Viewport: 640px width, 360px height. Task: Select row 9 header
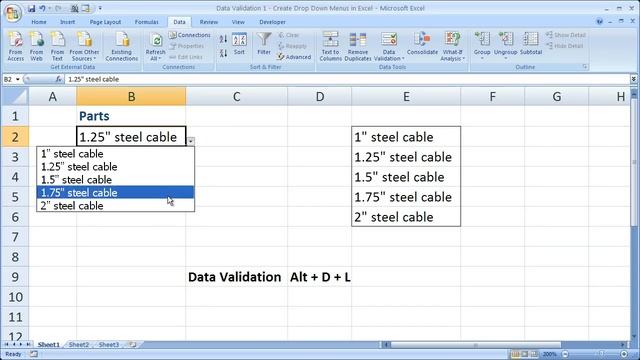tap(15, 277)
